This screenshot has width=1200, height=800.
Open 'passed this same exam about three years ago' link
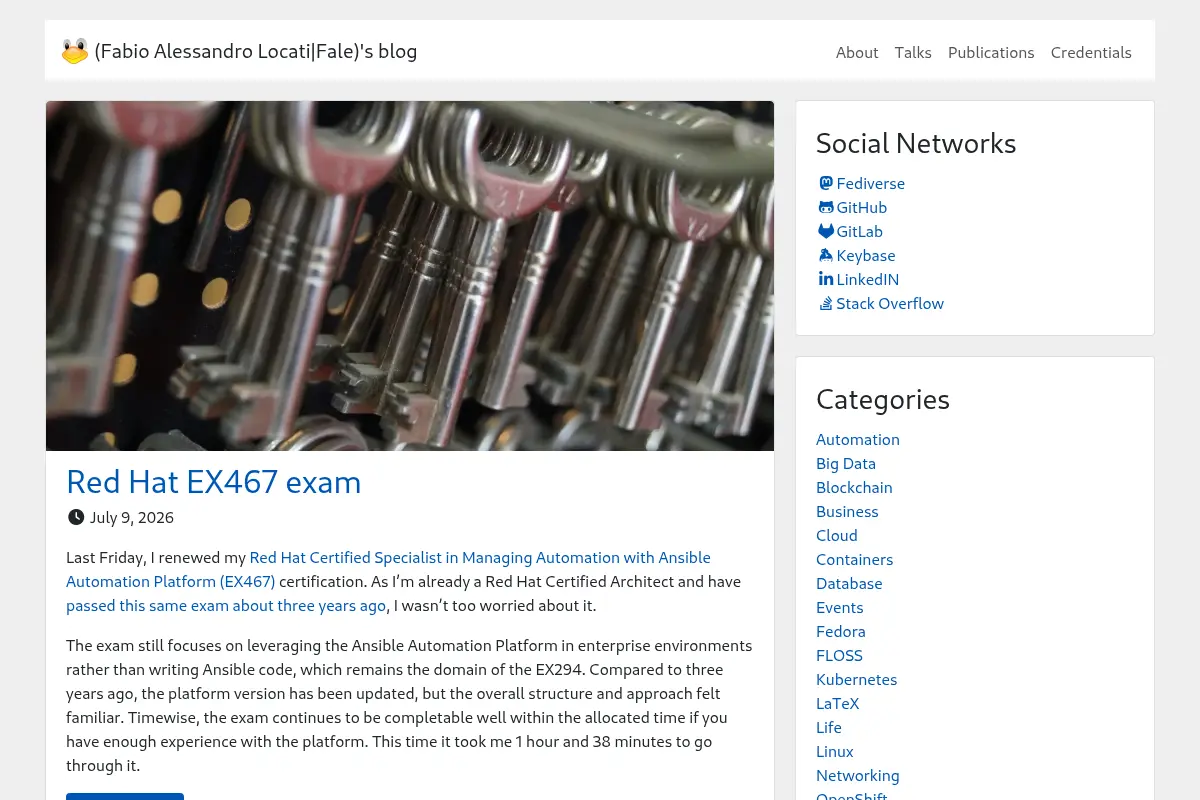[226, 605]
